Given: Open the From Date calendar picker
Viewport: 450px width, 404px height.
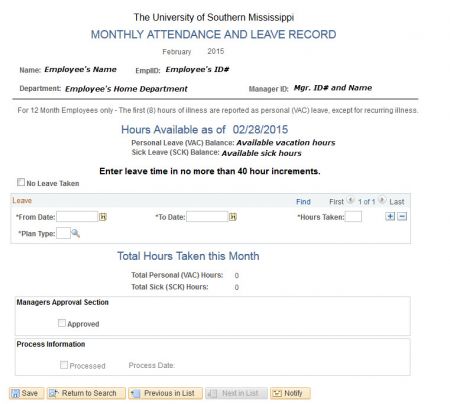Looking at the screenshot, I should click(x=103, y=217).
